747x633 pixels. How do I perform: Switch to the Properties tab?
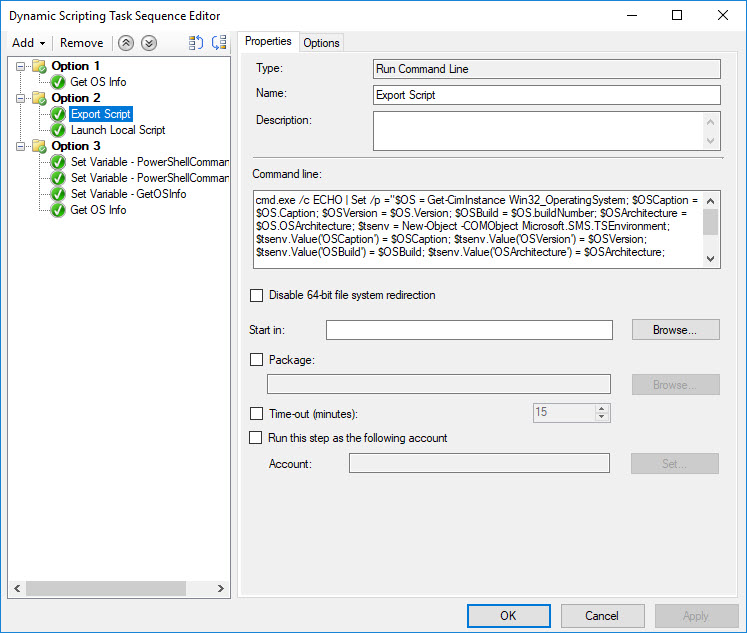click(268, 41)
